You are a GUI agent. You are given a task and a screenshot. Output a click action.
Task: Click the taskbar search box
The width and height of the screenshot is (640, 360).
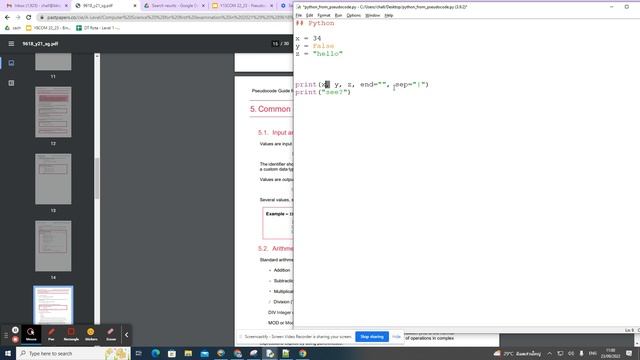[73, 353]
